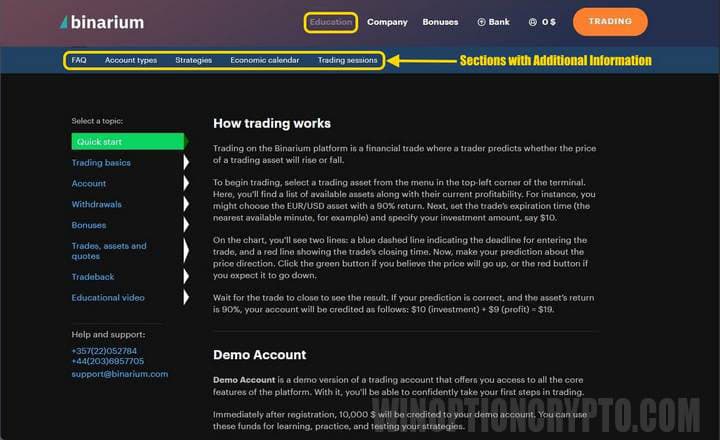Click the support@binarium.com email link
The image size is (720, 440).
tap(119, 374)
